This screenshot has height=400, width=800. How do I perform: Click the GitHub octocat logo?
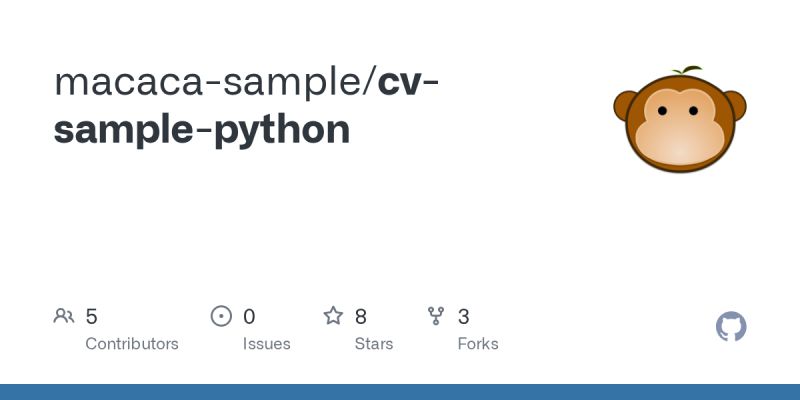[731, 327]
